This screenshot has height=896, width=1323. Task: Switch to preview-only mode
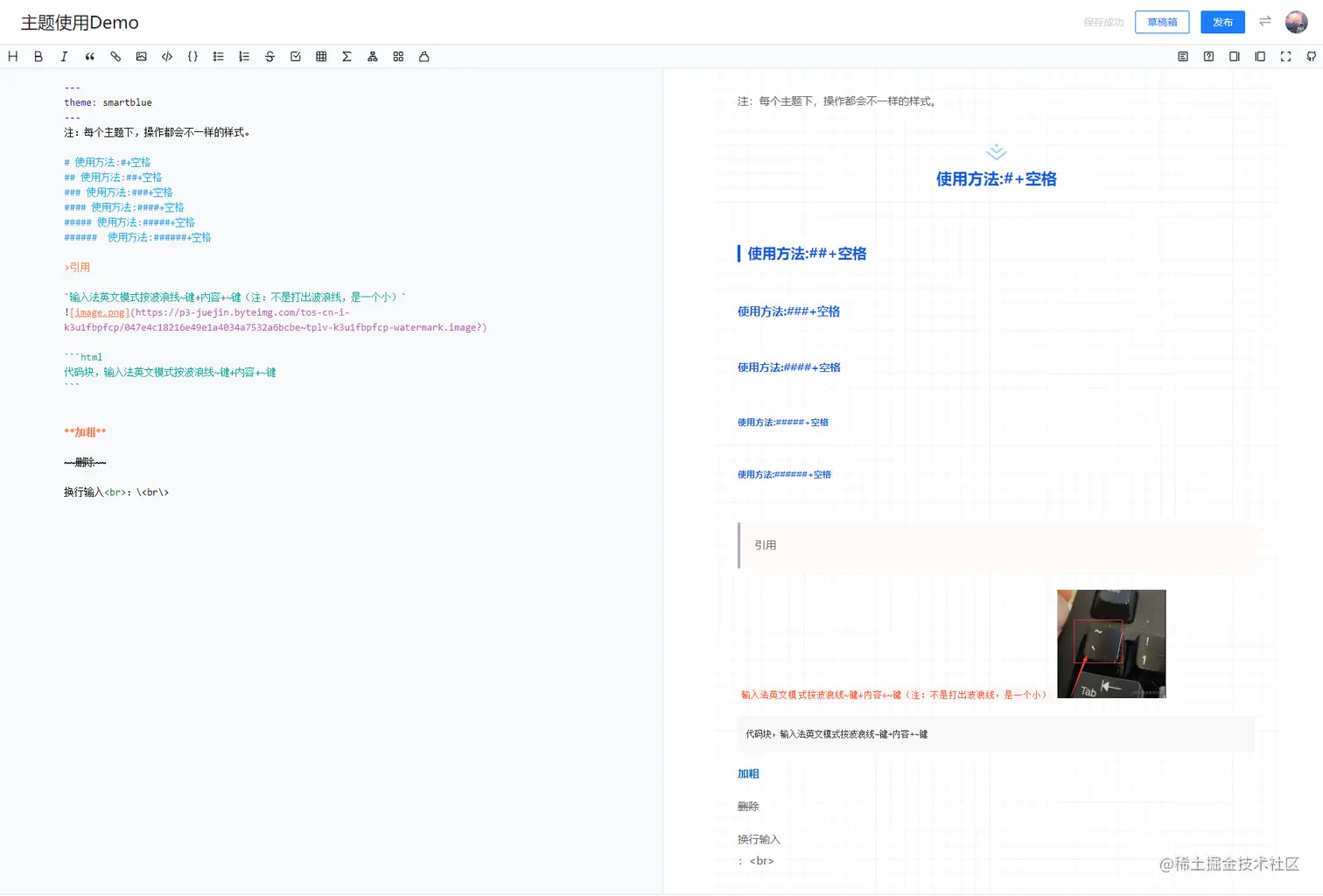coord(1260,56)
